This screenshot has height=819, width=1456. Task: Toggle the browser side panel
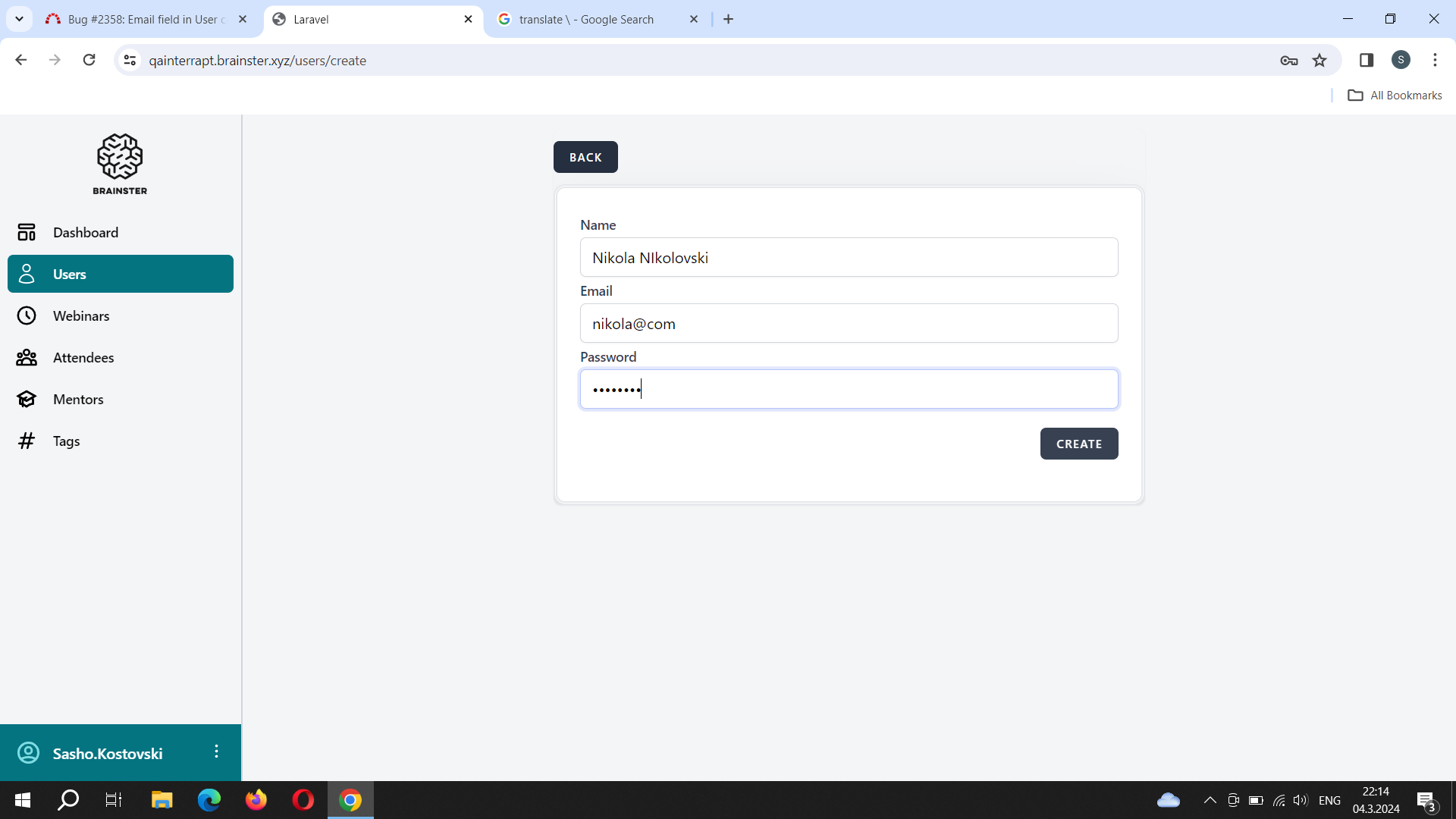1366,61
